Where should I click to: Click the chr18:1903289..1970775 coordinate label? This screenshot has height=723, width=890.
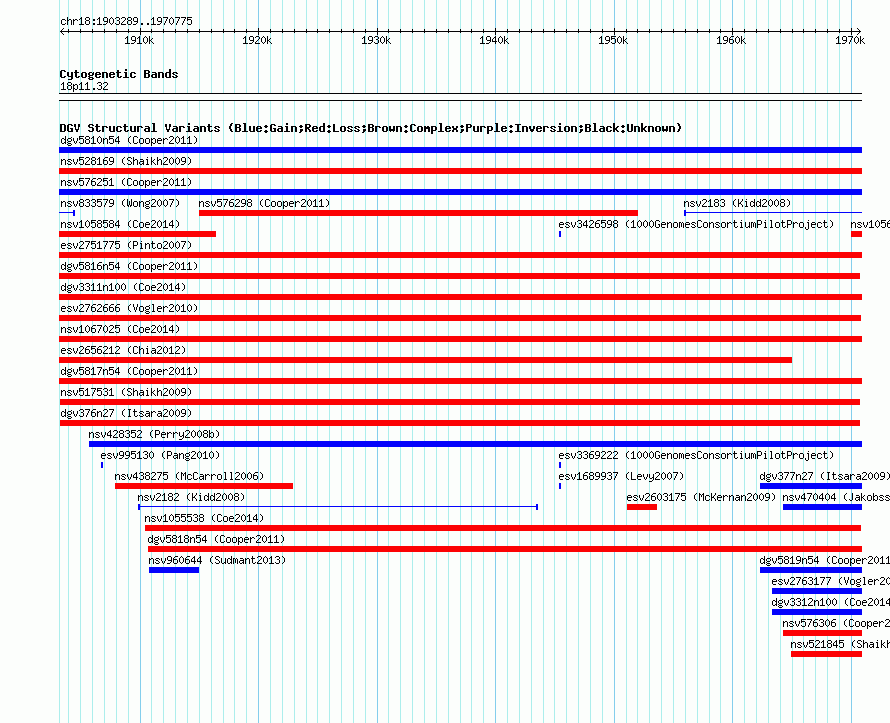126,21
